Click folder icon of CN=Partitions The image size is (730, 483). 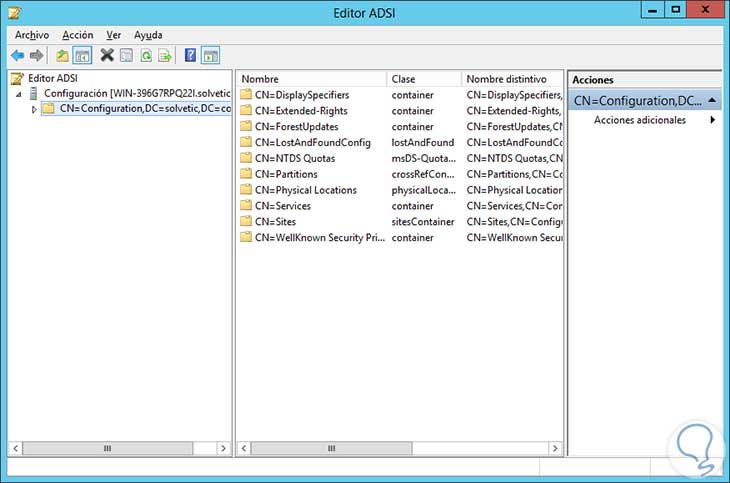click(246, 174)
